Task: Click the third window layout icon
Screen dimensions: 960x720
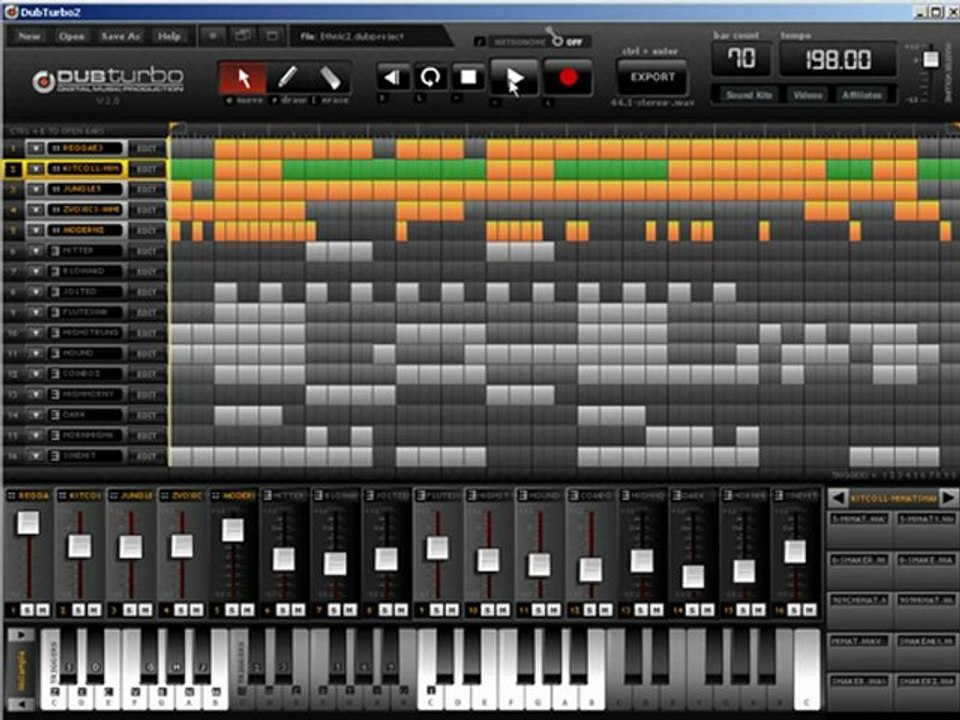Action: pyautogui.click(x=272, y=36)
